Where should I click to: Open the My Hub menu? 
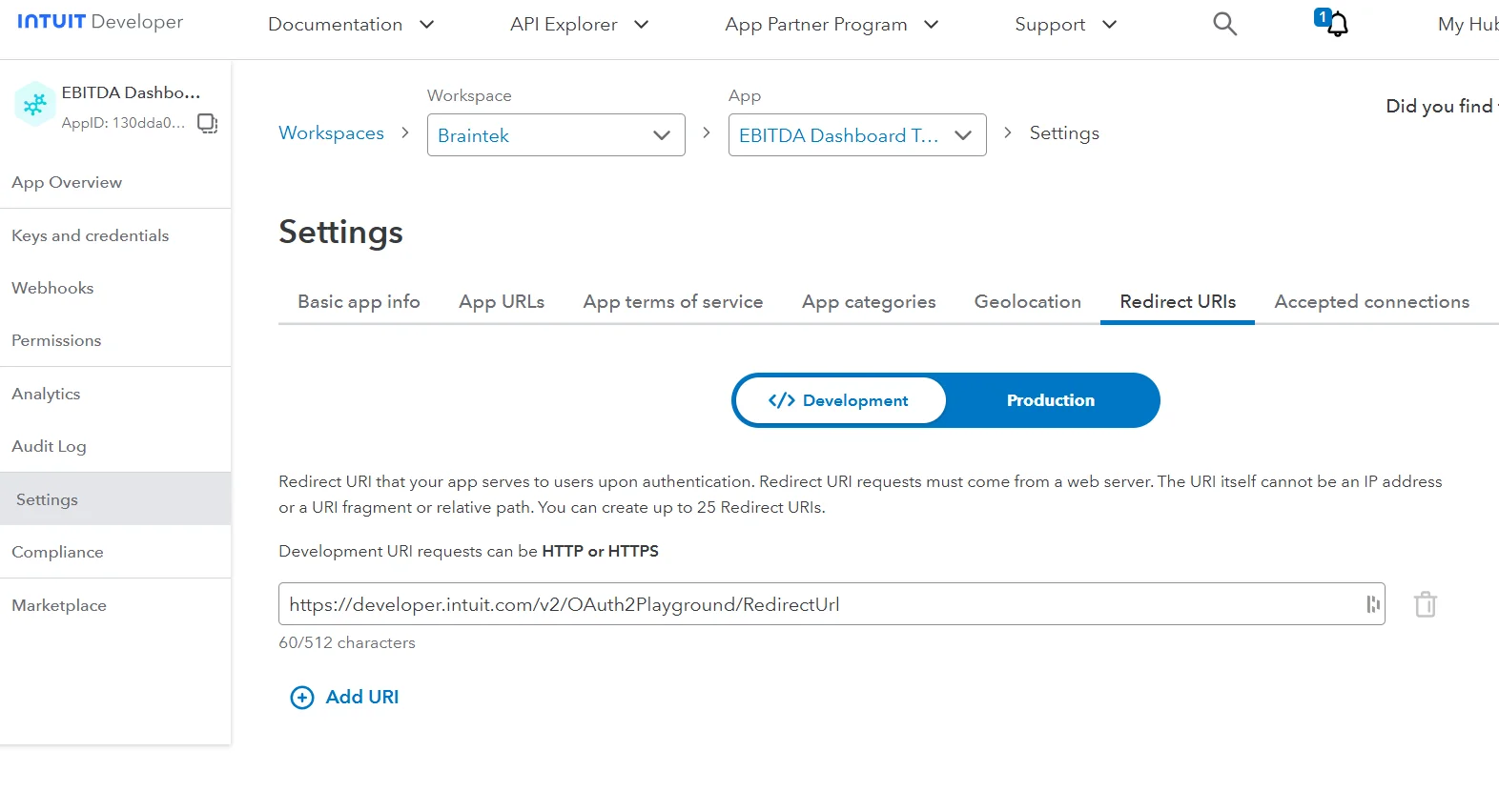tap(1468, 25)
